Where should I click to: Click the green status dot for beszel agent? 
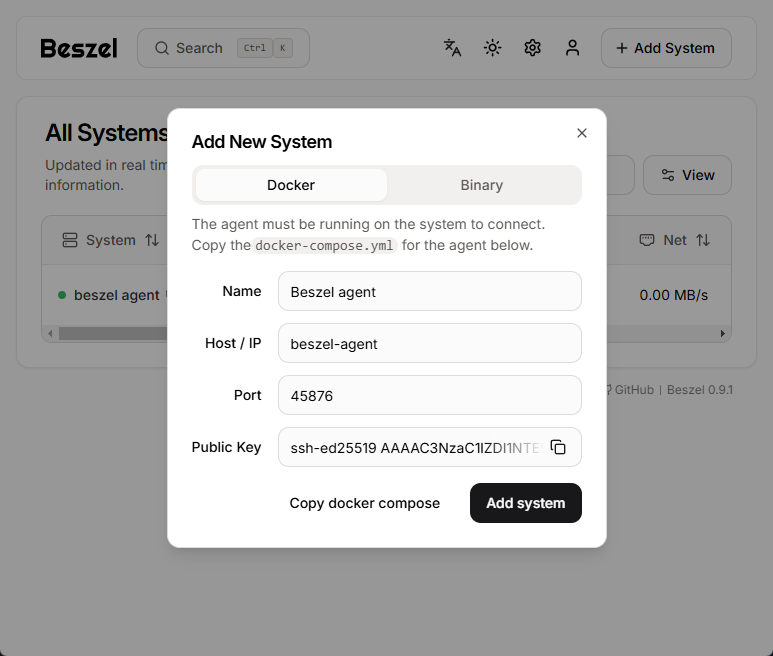click(62, 295)
